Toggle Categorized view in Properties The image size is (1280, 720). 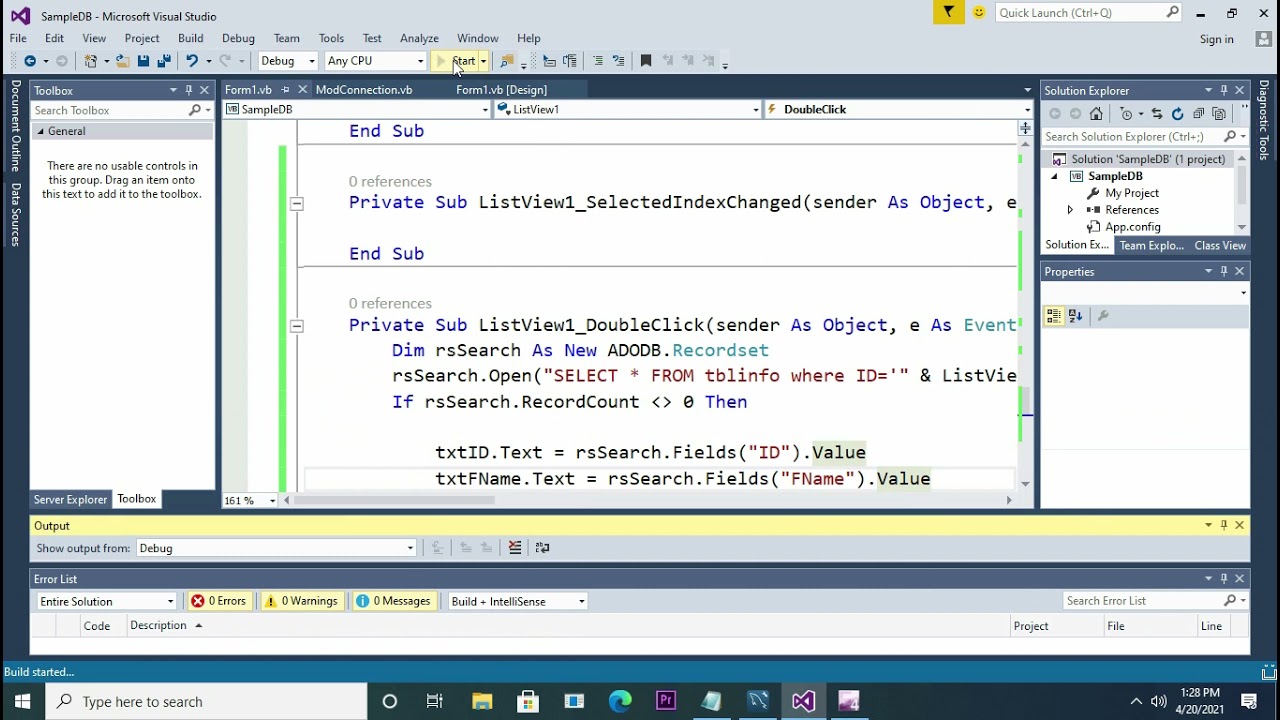(1054, 316)
